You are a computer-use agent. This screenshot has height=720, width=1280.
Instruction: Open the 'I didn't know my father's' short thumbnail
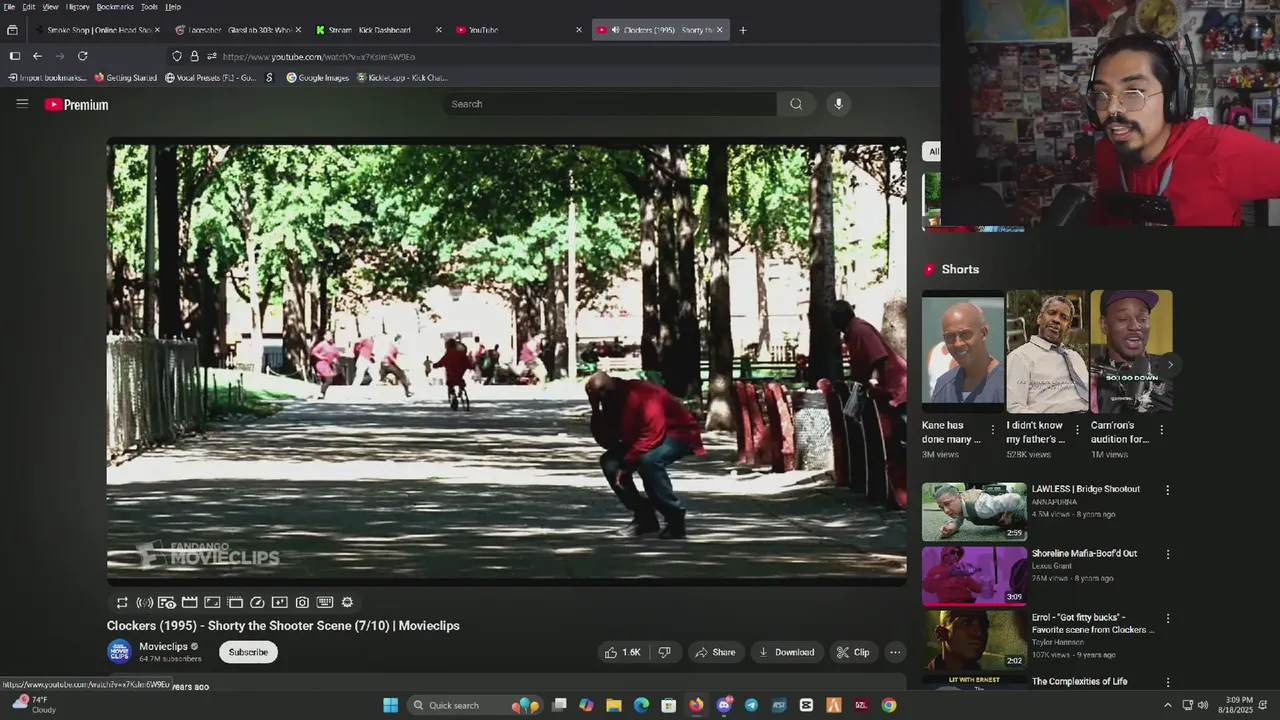[x=1047, y=351]
